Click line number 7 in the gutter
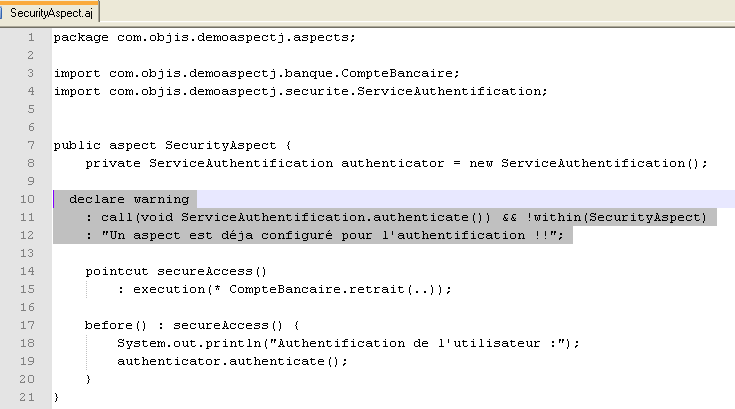Screen dimensions: 735x409 [31, 145]
